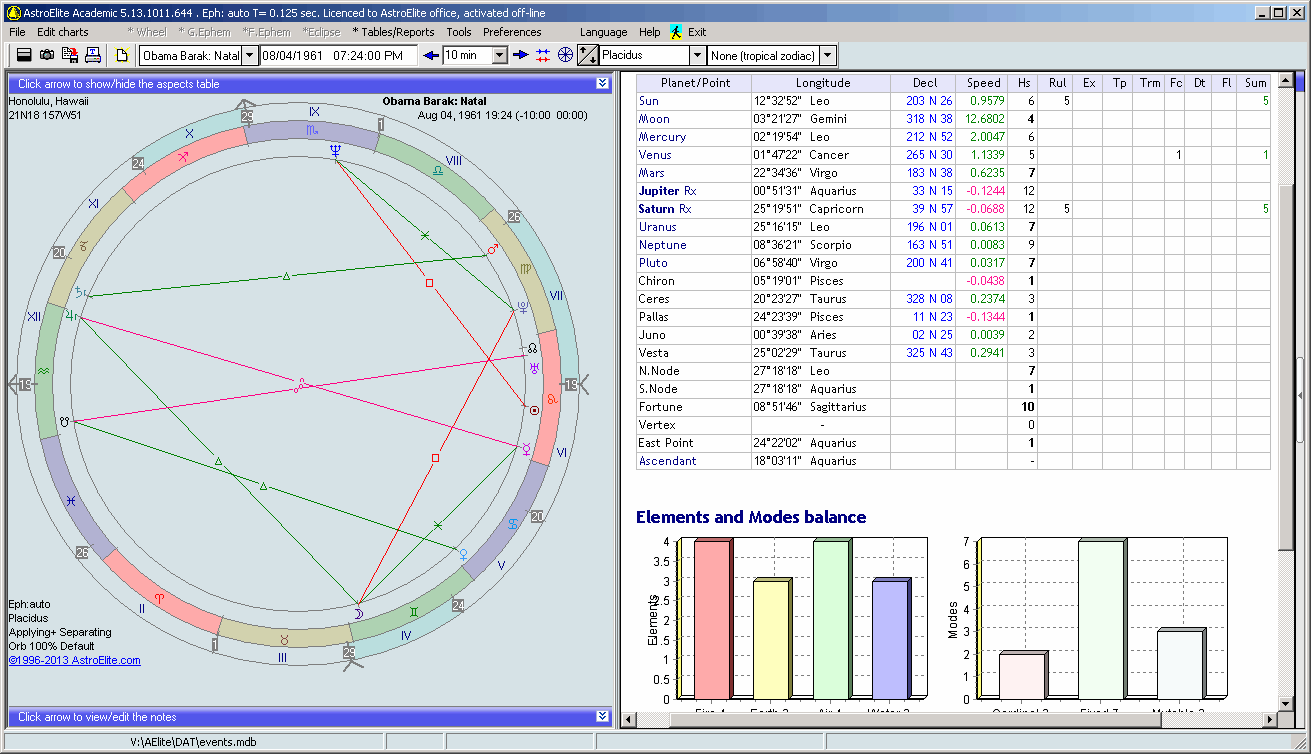1311x754 pixels.
Task: Expand the notes panel at bottom
Action: click(602, 717)
